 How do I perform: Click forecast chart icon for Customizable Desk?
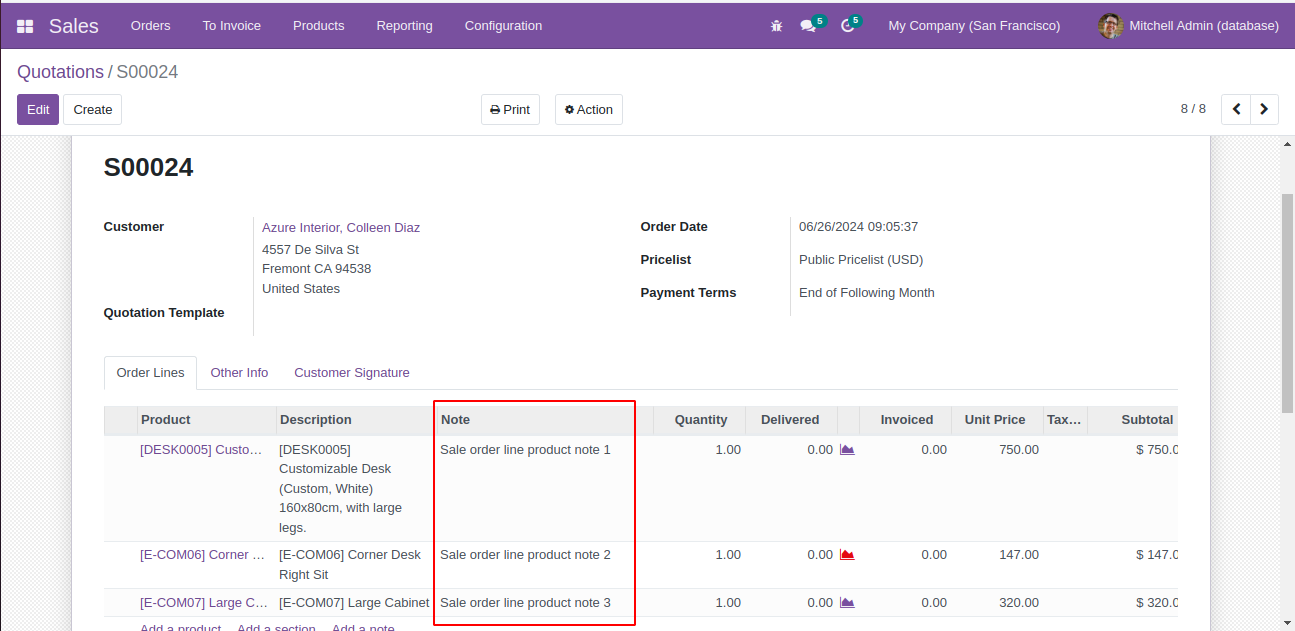(x=847, y=450)
